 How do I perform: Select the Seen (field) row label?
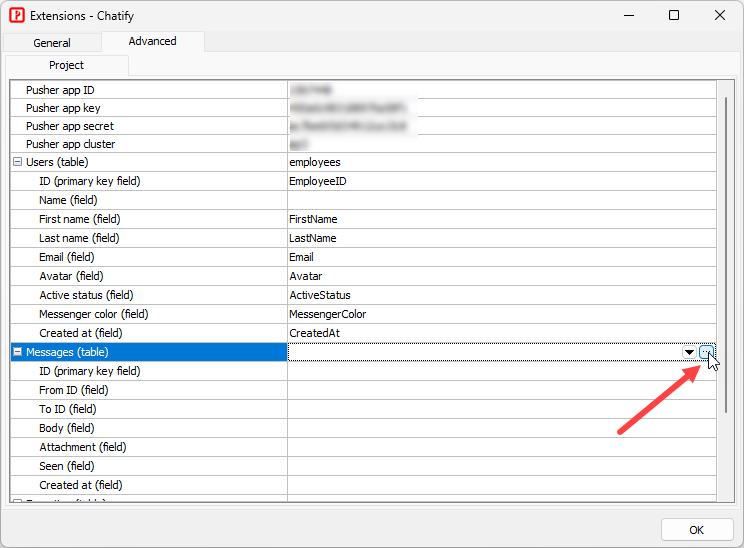pos(66,466)
